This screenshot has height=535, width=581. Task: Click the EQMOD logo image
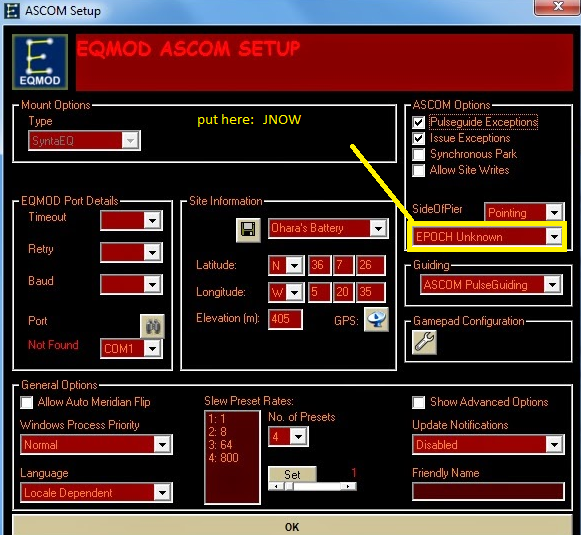coord(40,62)
